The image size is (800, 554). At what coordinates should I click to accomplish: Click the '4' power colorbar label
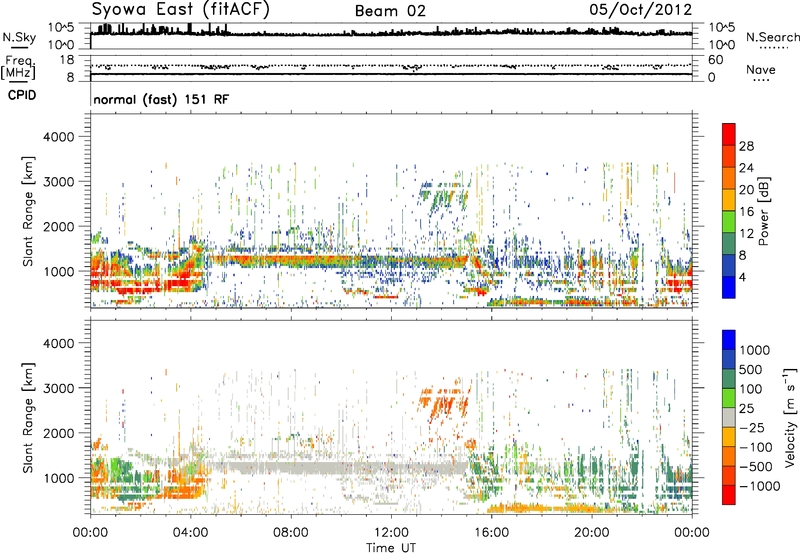point(742,278)
